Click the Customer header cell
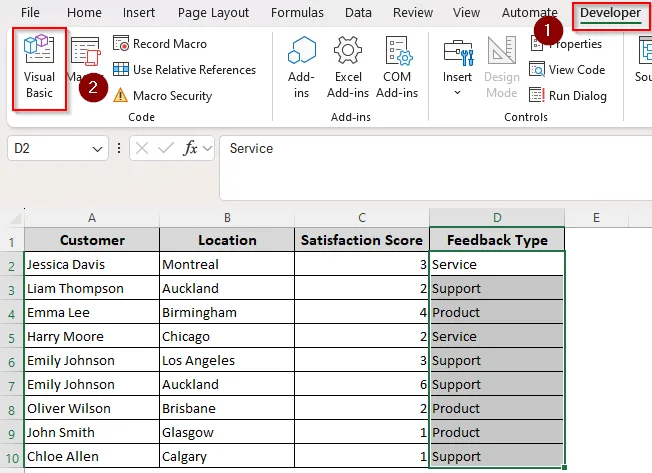This screenshot has width=652, height=473. pos(92,240)
